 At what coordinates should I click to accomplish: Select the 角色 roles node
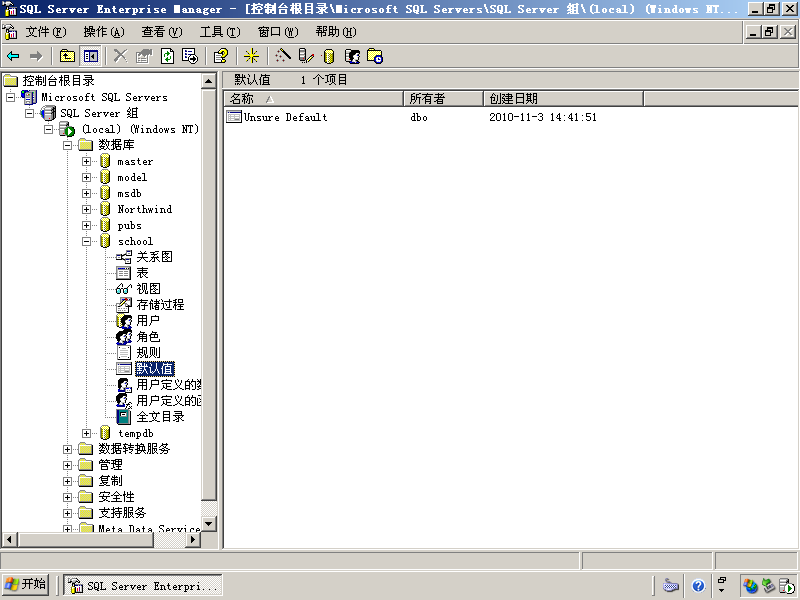point(148,337)
